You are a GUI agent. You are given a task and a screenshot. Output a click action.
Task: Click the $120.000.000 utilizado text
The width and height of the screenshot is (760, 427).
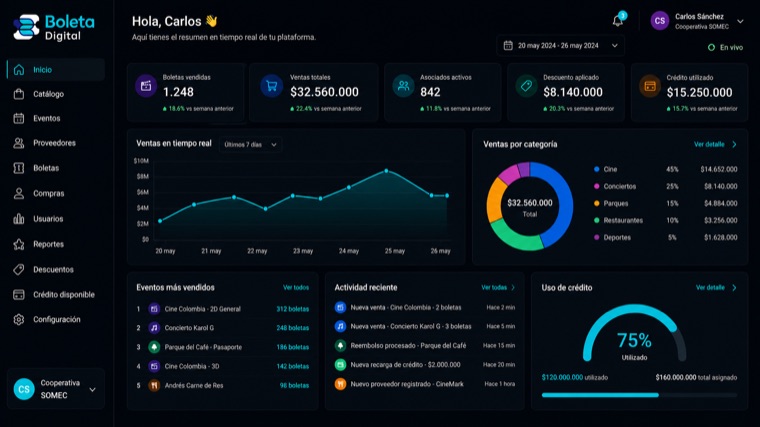(x=575, y=377)
